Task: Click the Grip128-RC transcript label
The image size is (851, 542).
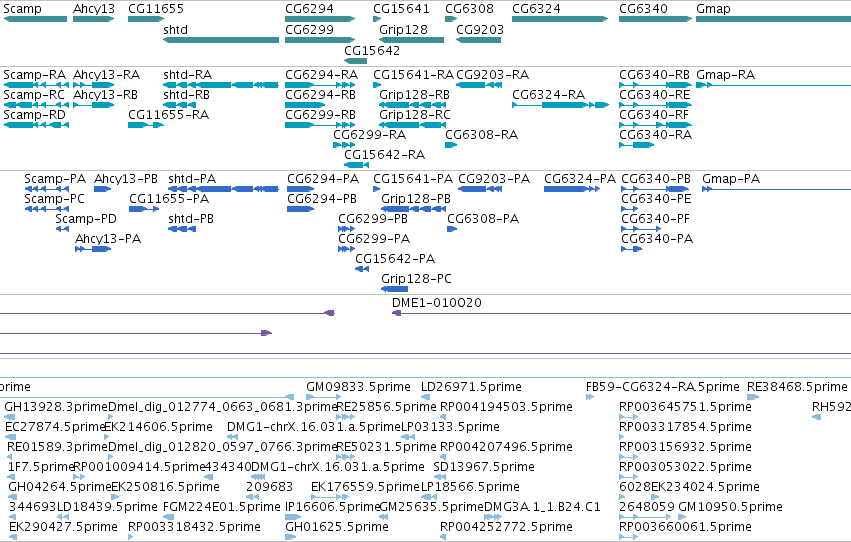Action: [415, 115]
